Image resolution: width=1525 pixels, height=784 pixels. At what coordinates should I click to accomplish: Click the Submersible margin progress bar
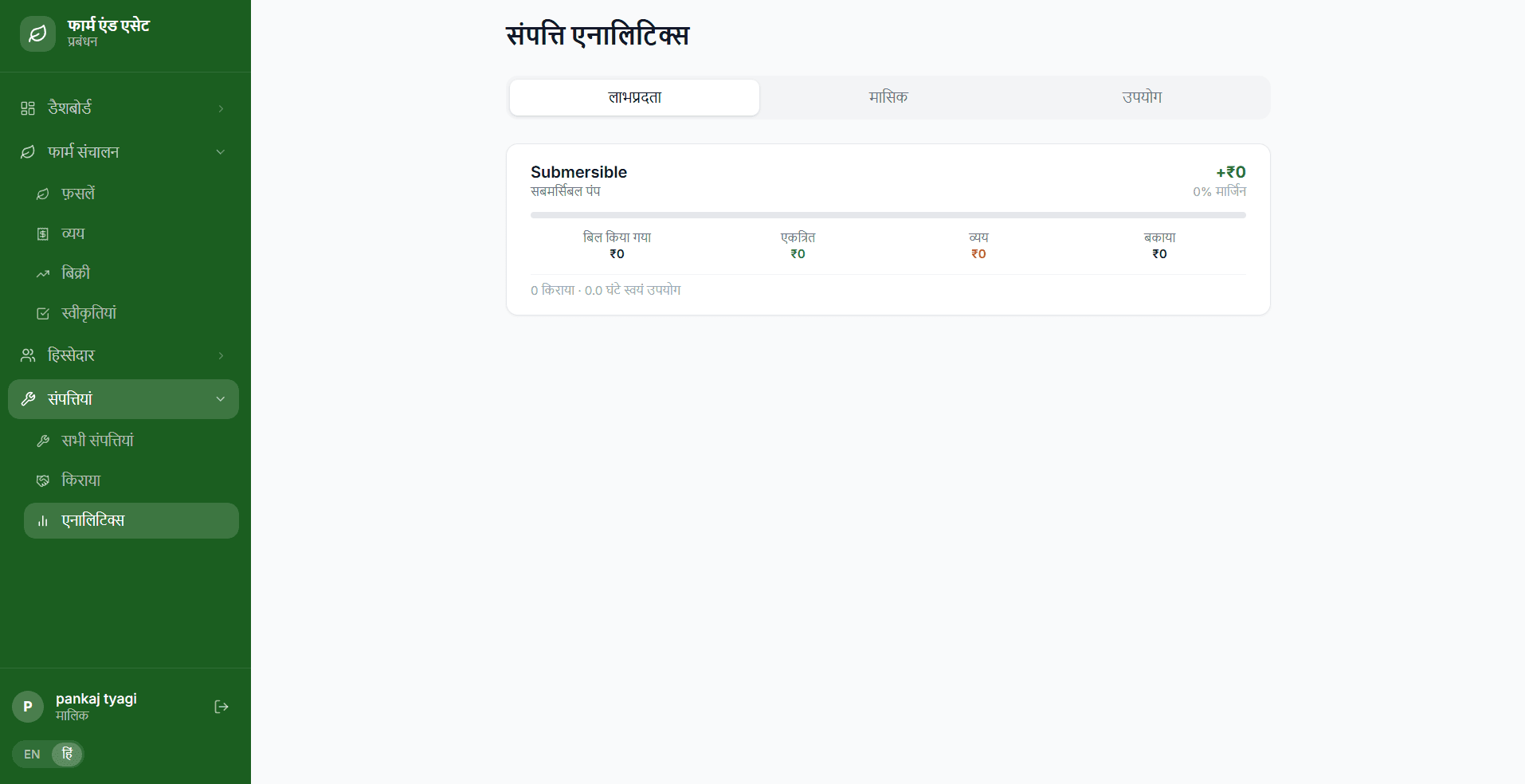tap(888, 215)
